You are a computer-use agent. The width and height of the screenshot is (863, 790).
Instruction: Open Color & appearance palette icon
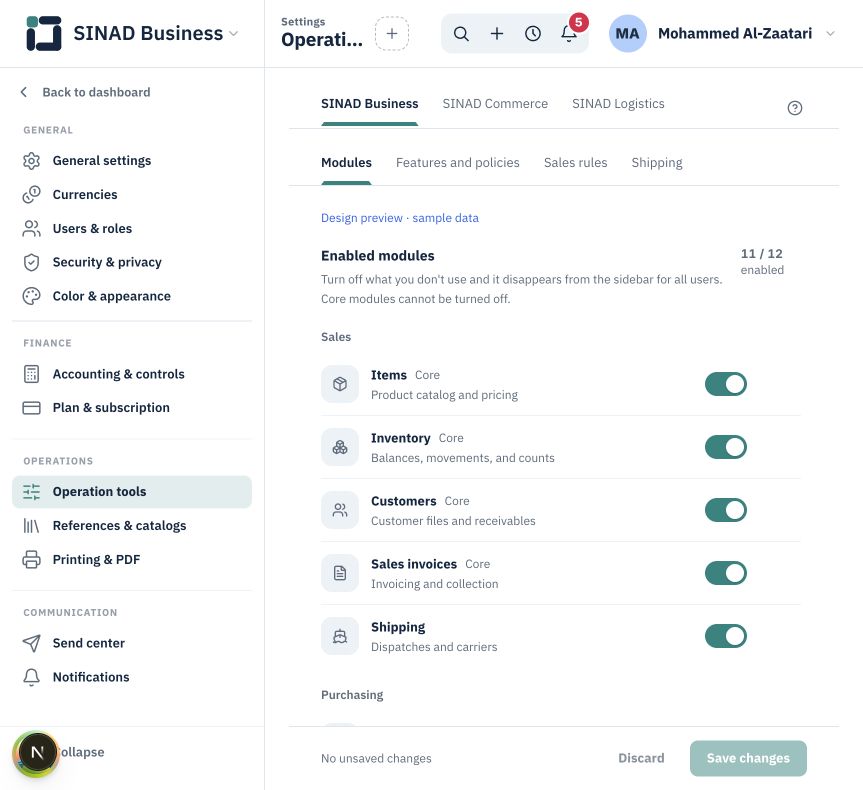[x=31, y=296]
